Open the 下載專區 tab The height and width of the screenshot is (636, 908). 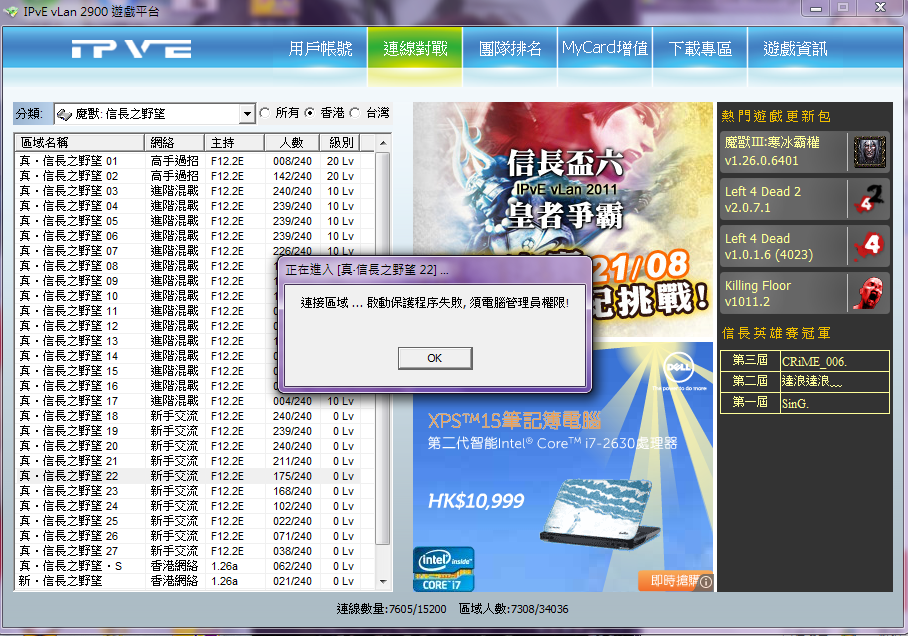(x=700, y=49)
